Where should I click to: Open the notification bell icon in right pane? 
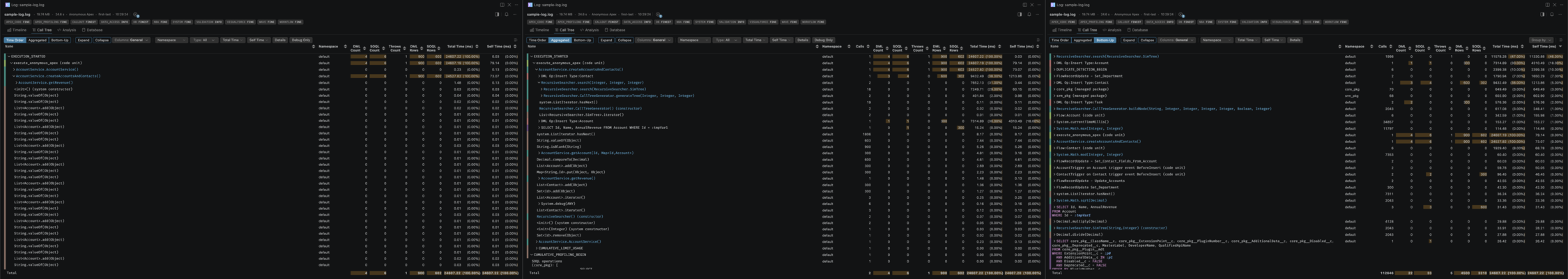point(1552,14)
